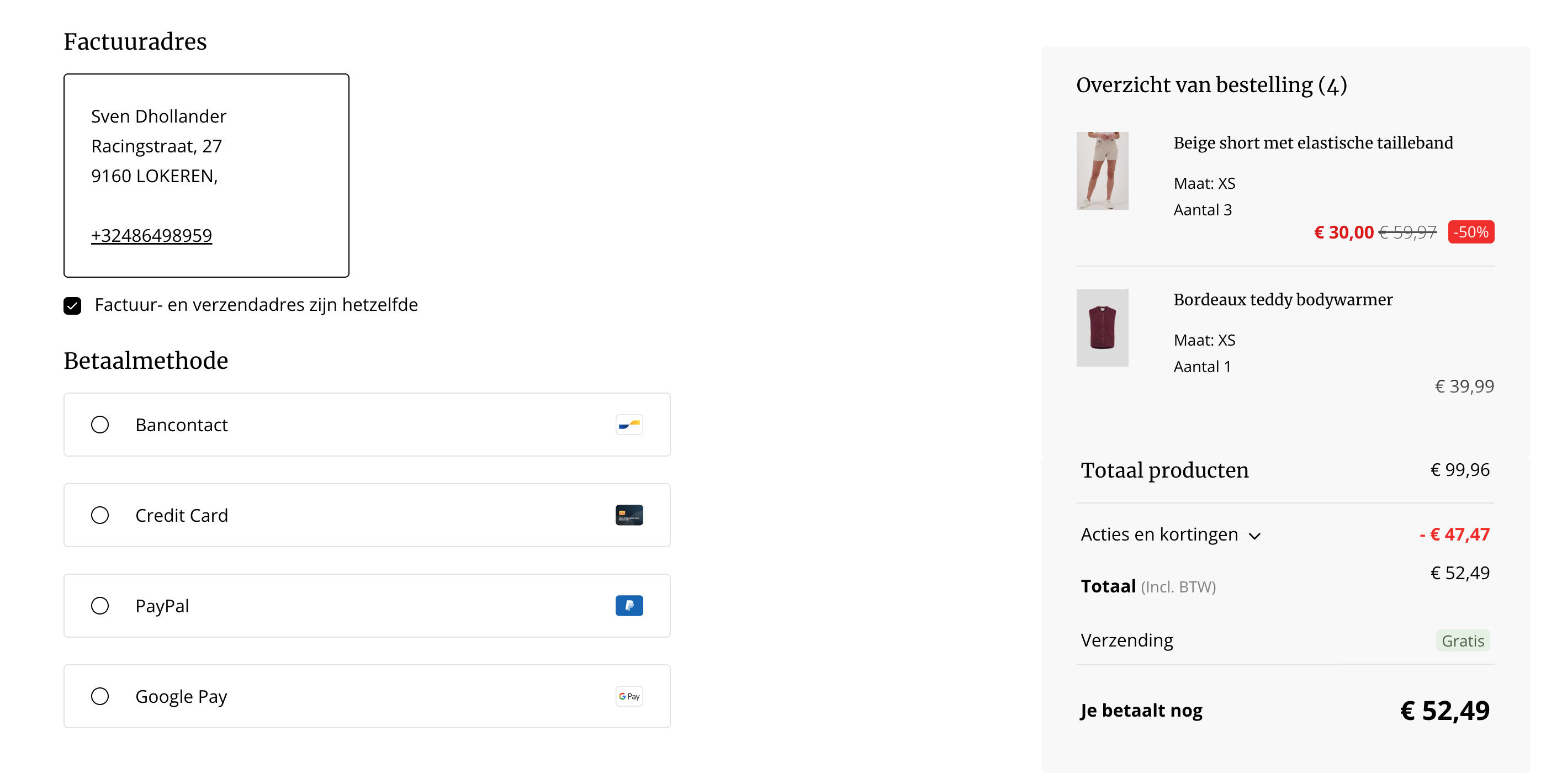The height and width of the screenshot is (784, 1546).
Task: Select the Bancontact radio button
Action: point(99,425)
